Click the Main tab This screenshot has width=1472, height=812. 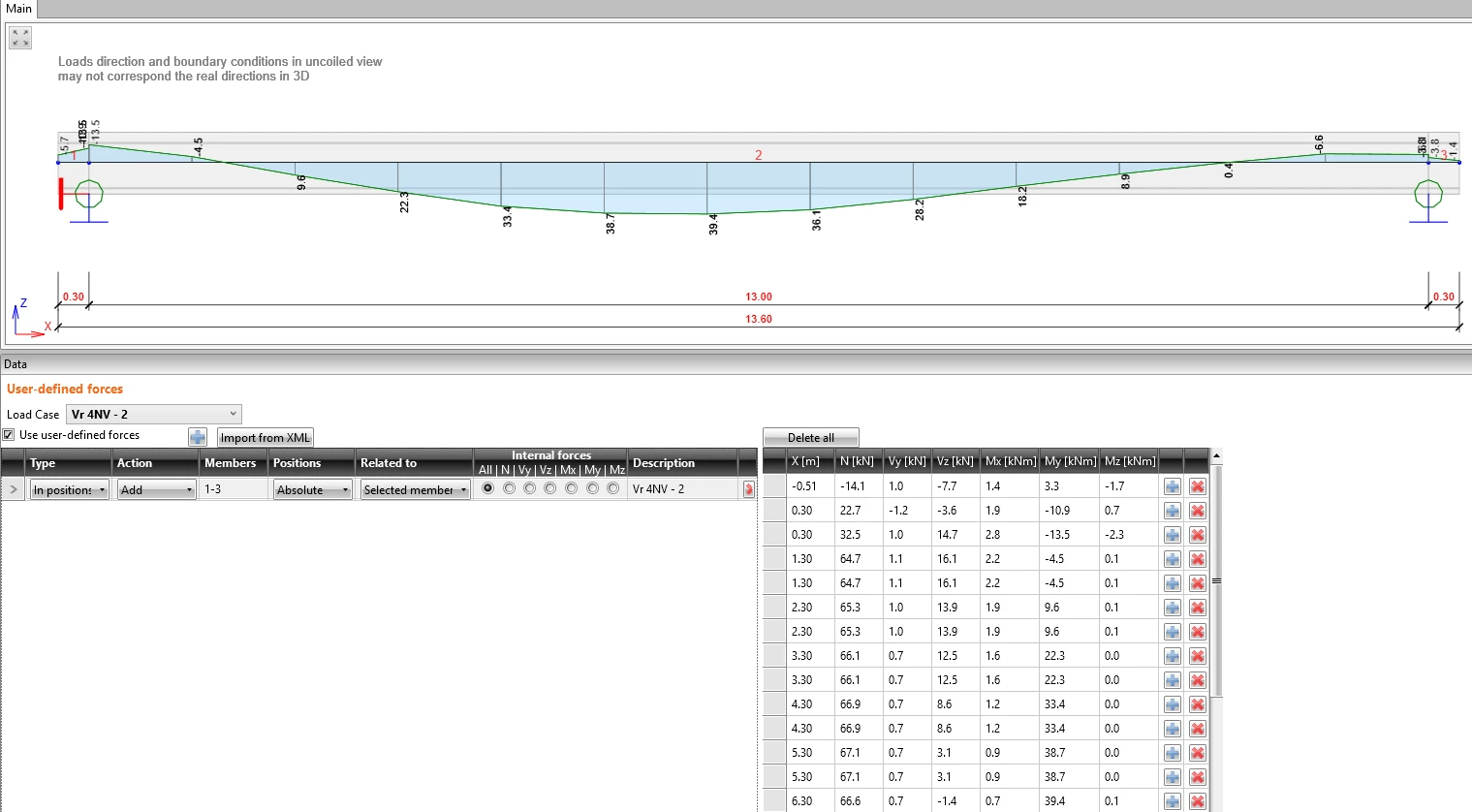click(x=18, y=9)
